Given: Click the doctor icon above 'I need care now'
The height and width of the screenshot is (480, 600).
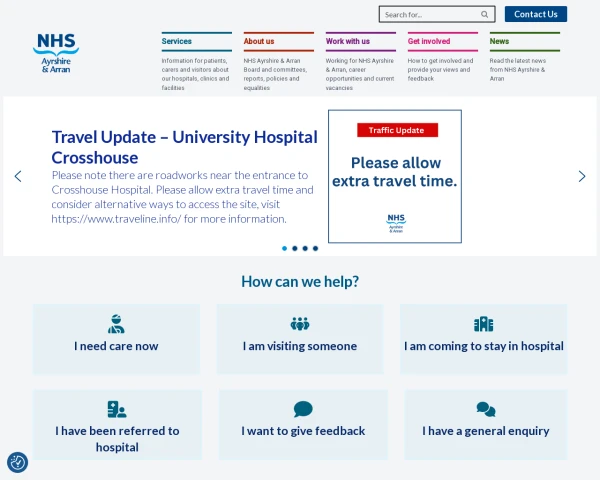Looking at the screenshot, I should click(x=116, y=324).
